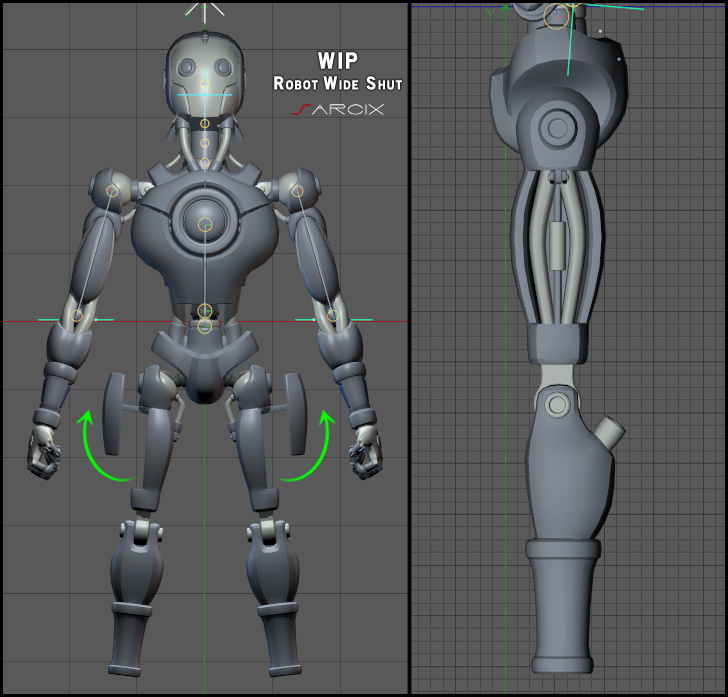Select the chest center joint circle
This screenshot has width=728, height=697.
point(205,224)
